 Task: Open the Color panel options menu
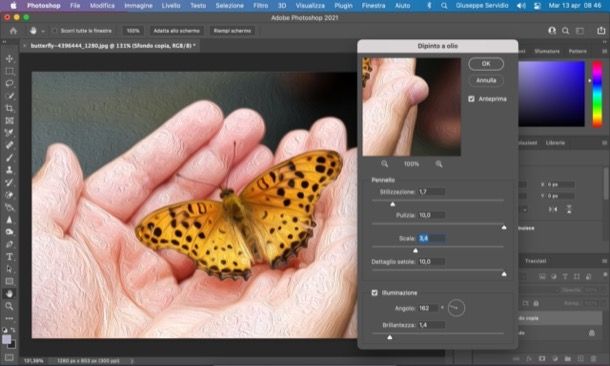tap(605, 51)
